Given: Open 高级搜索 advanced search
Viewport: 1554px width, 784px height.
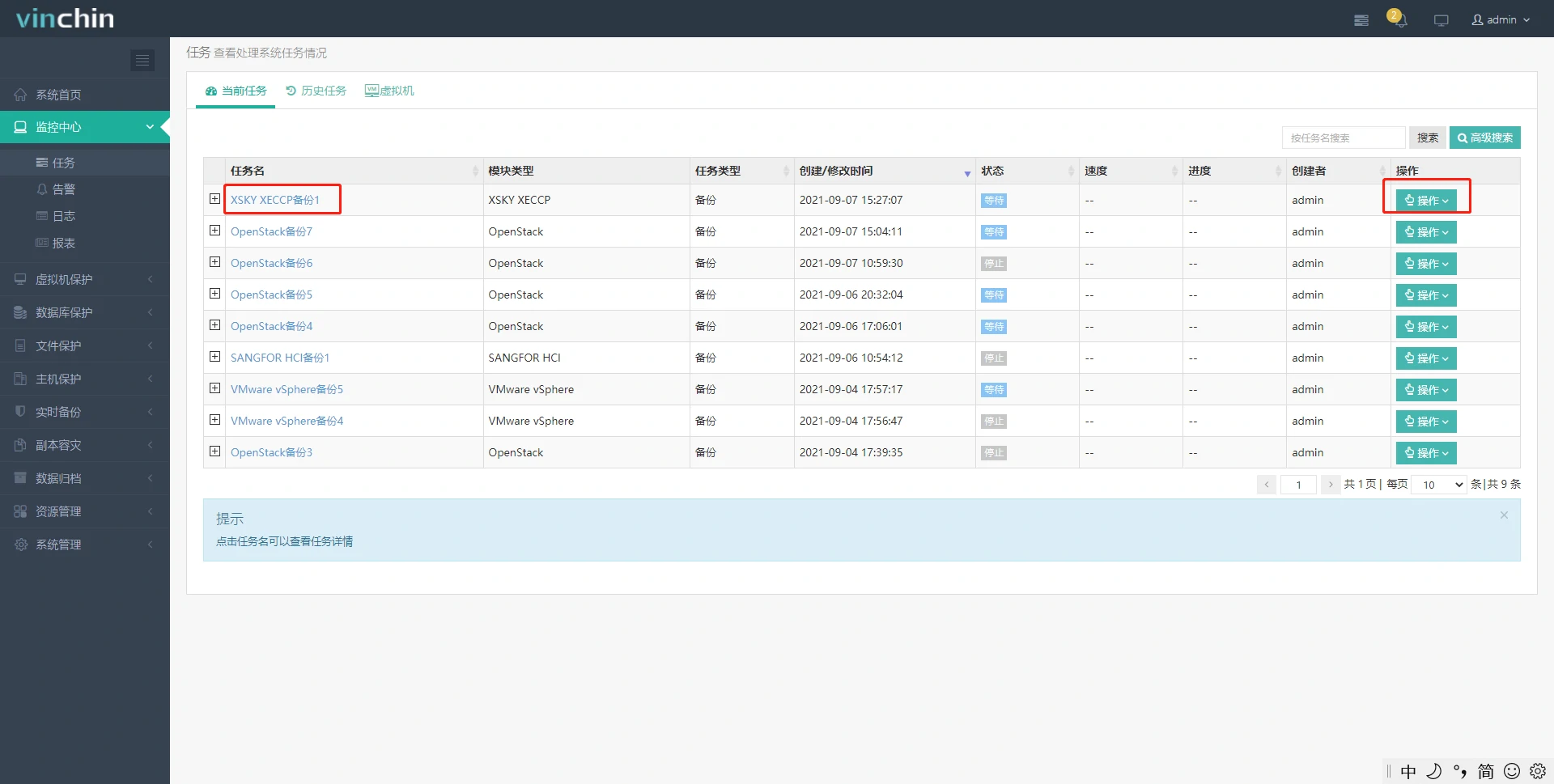Looking at the screenshot, I should 1485,138.
